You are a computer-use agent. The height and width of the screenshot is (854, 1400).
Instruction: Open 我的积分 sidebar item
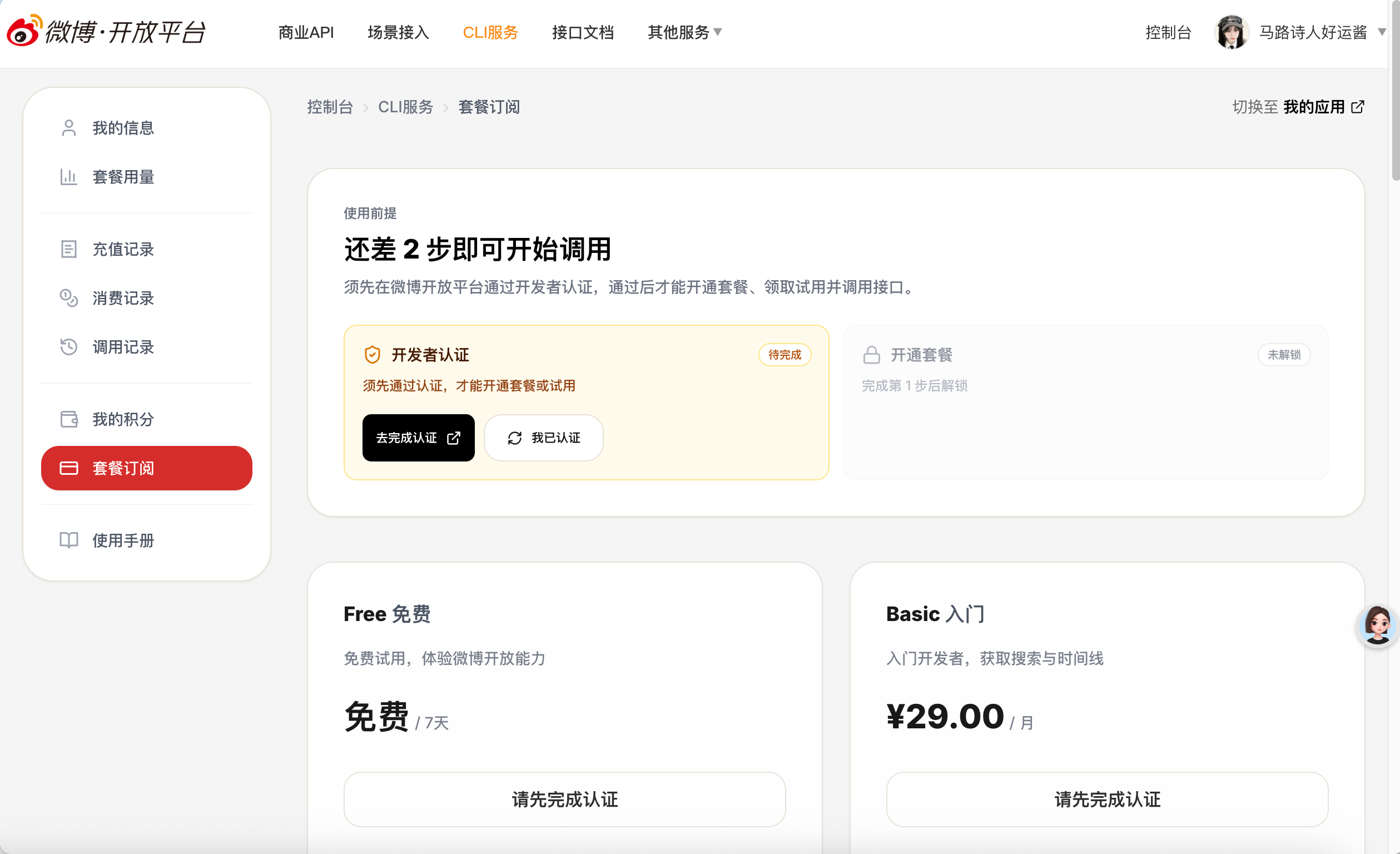[147, 419]
